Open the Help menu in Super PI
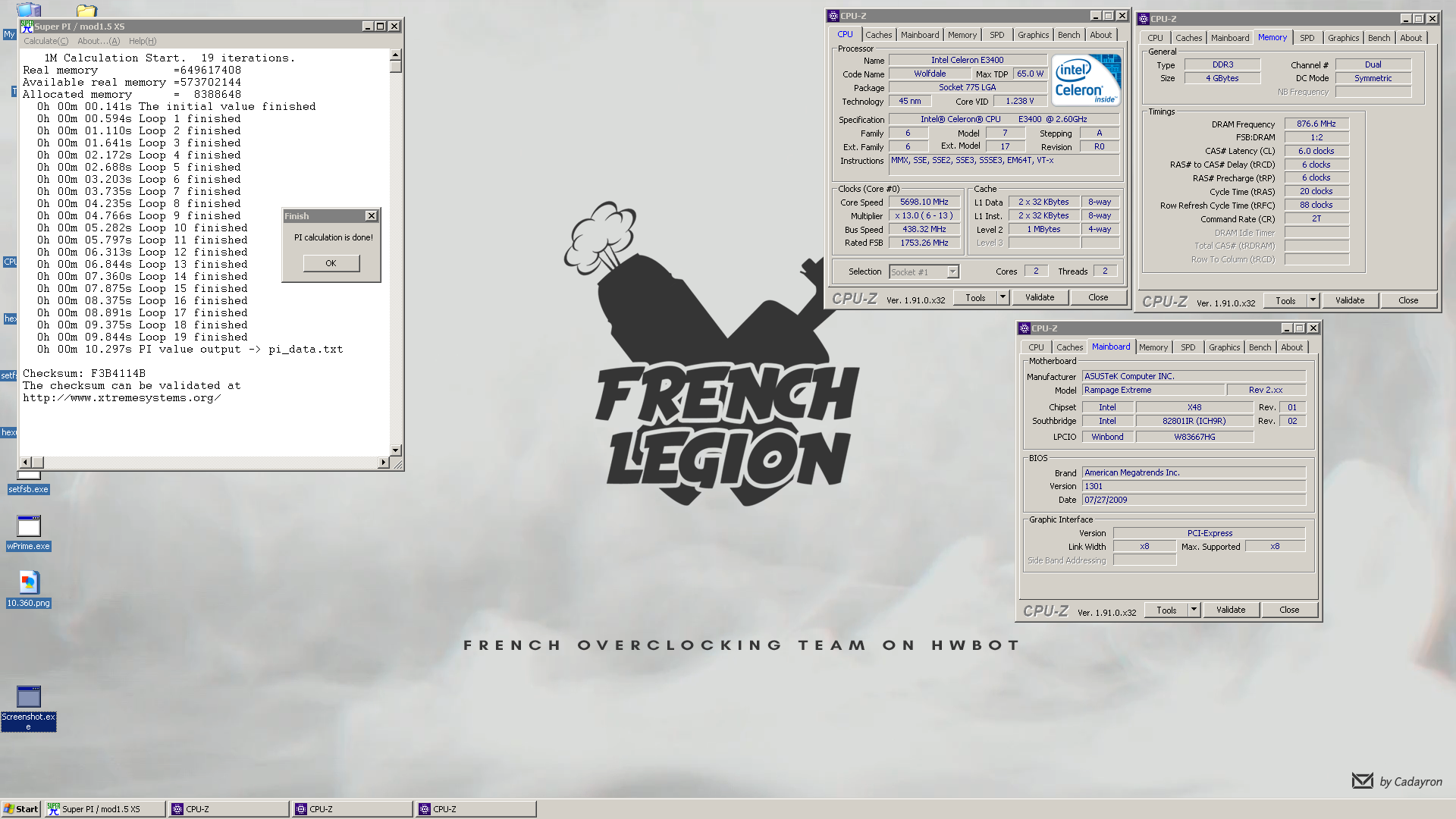This screenshot has height=819, width=1456. coord(143,41)
